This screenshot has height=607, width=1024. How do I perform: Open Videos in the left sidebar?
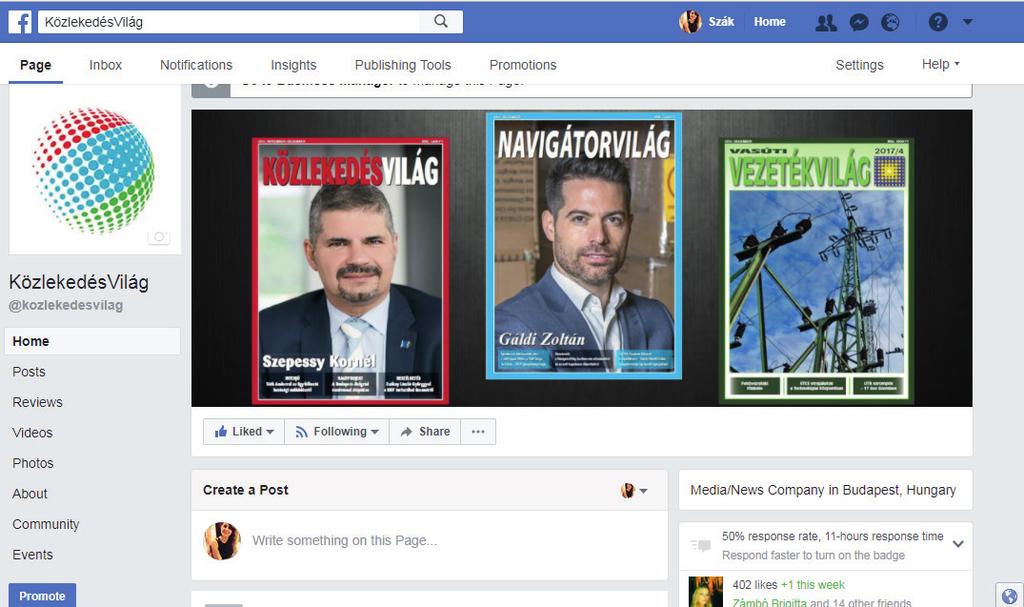(32, 433)
